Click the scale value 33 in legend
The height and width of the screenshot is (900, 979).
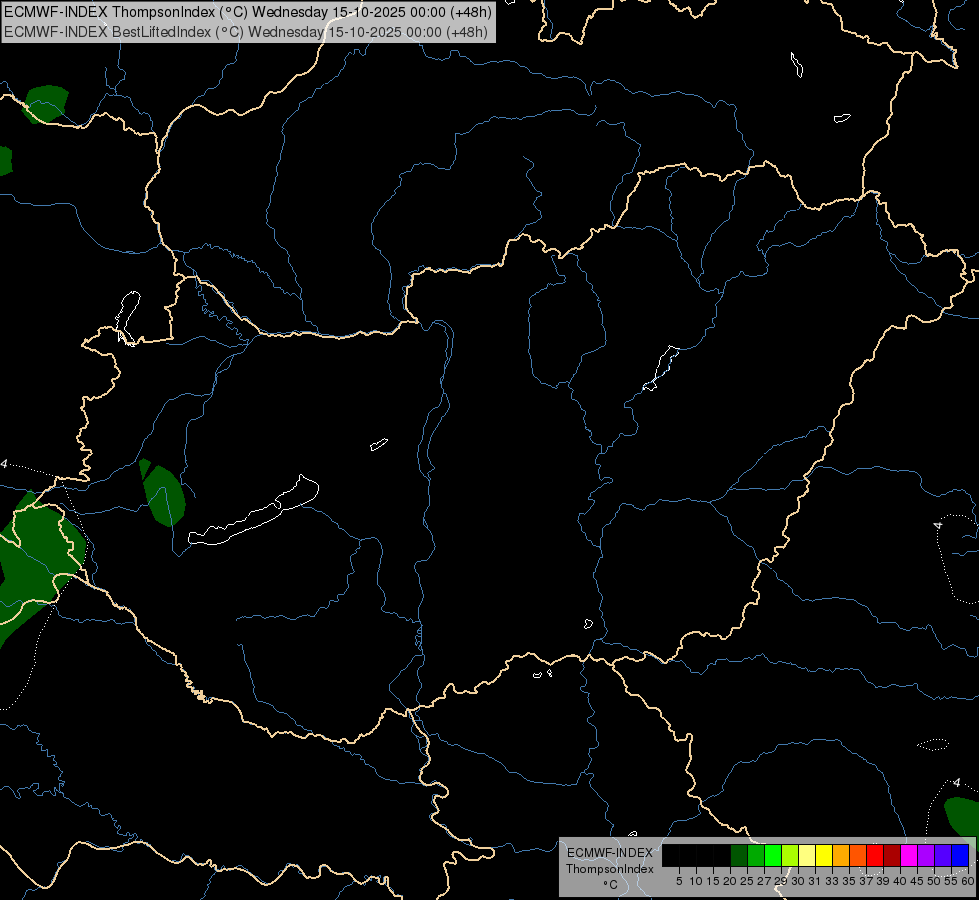pyautogui.click(x=832, y=881)
